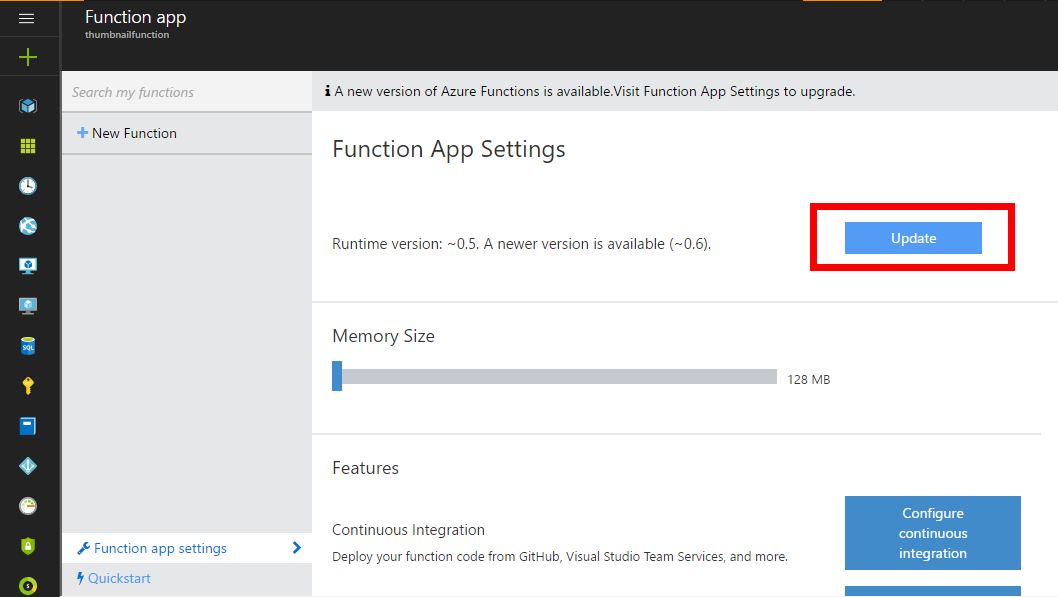Viewport: 1058px width, 597px height.
Task: Click the blue notebook icon in the sidebar
Action: [28, 426]
